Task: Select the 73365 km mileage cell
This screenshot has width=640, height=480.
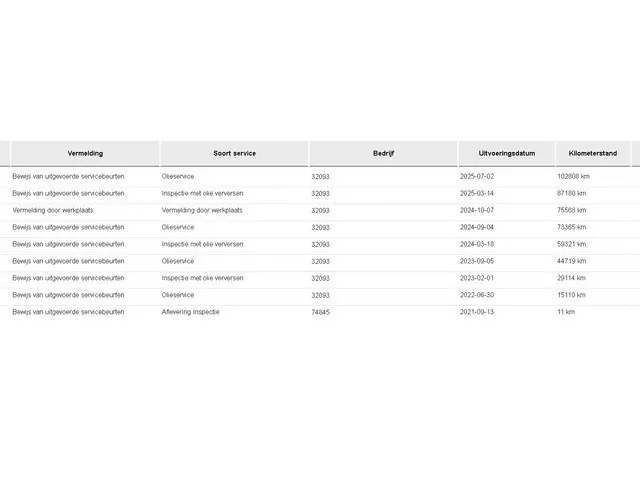Action: coord(571,227)
